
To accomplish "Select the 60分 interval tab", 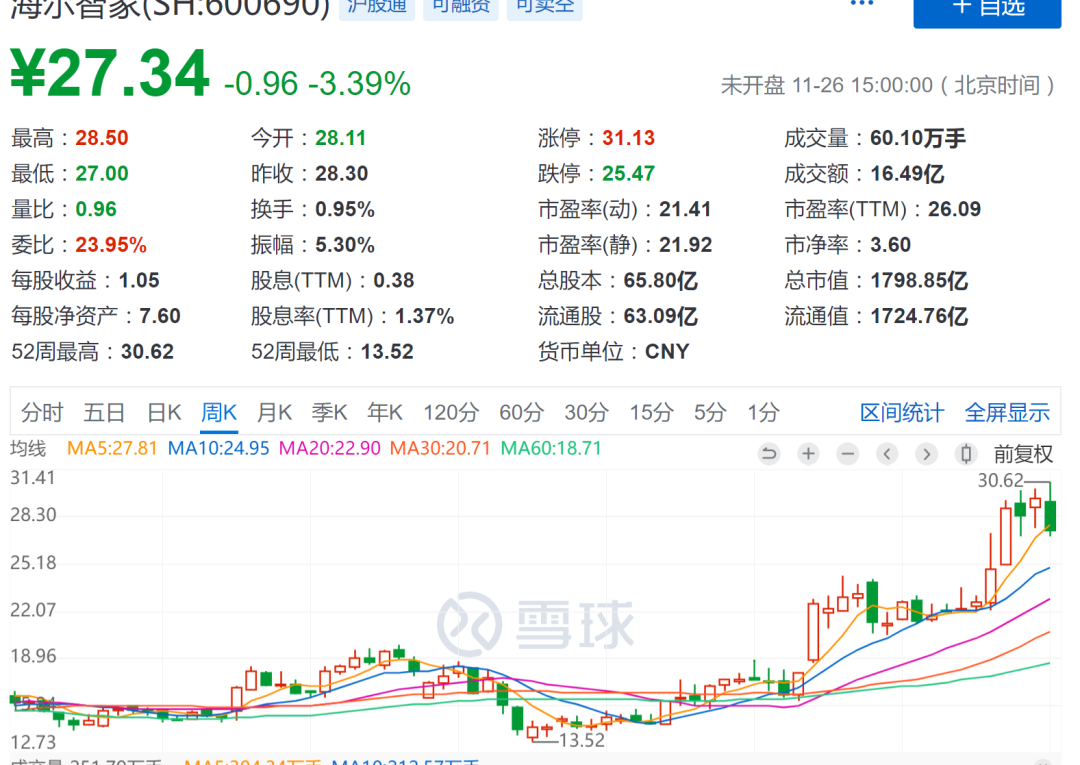I will point(520,412).
